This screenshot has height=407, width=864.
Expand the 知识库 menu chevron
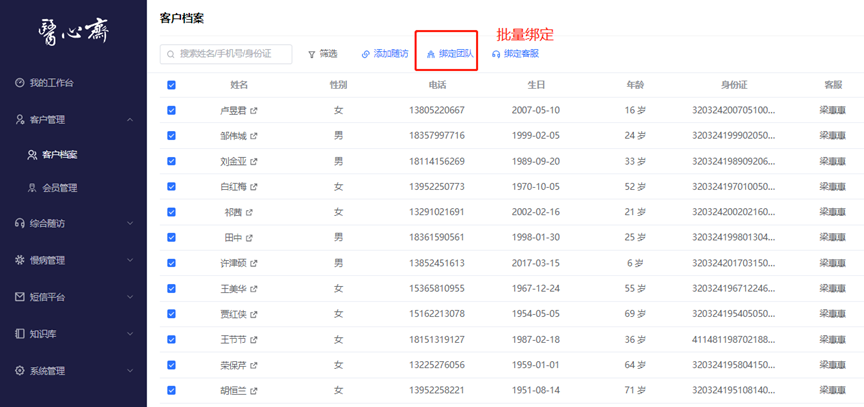[x=130, y=334]
